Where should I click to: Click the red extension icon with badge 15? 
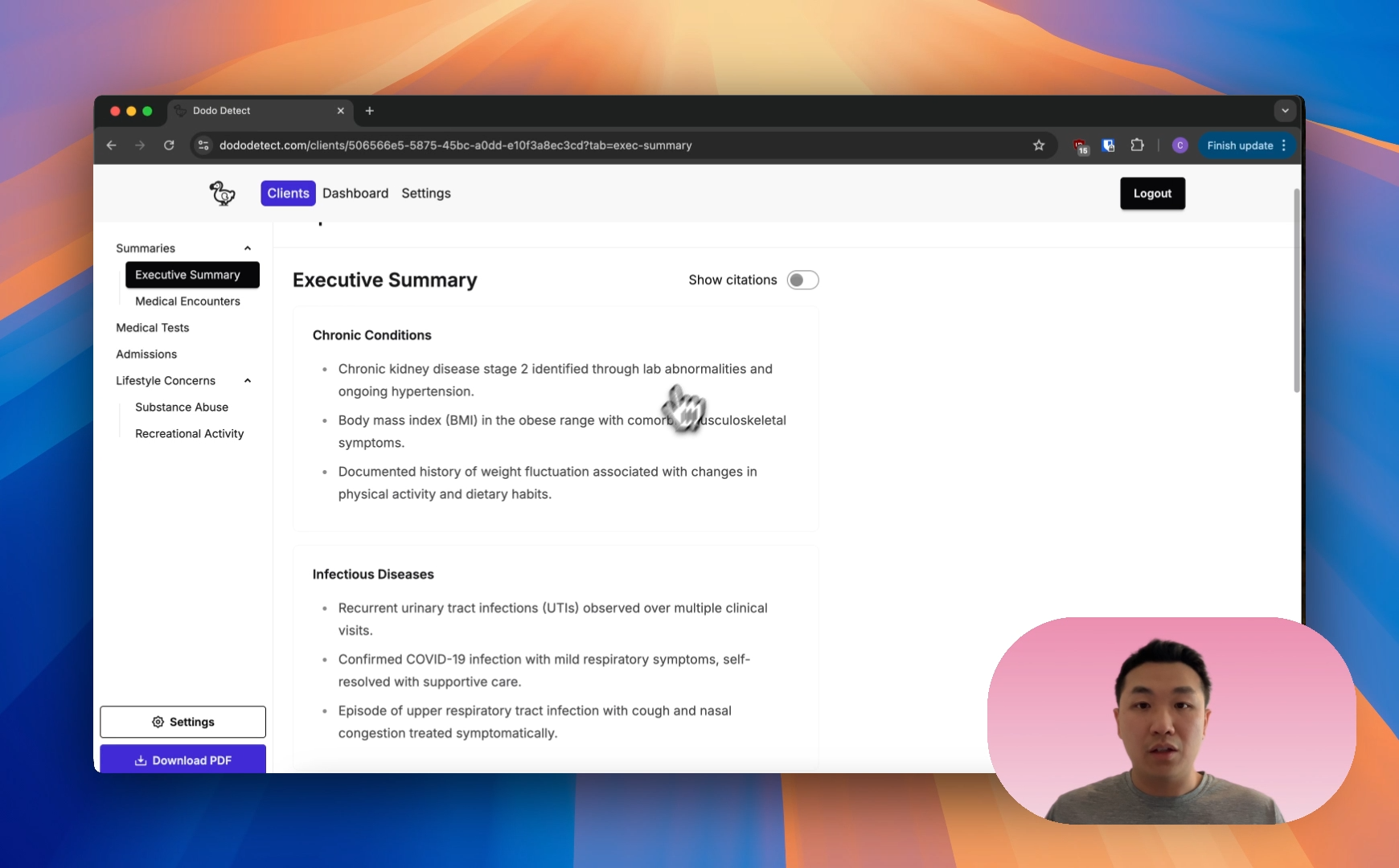tap(1081, 146)
